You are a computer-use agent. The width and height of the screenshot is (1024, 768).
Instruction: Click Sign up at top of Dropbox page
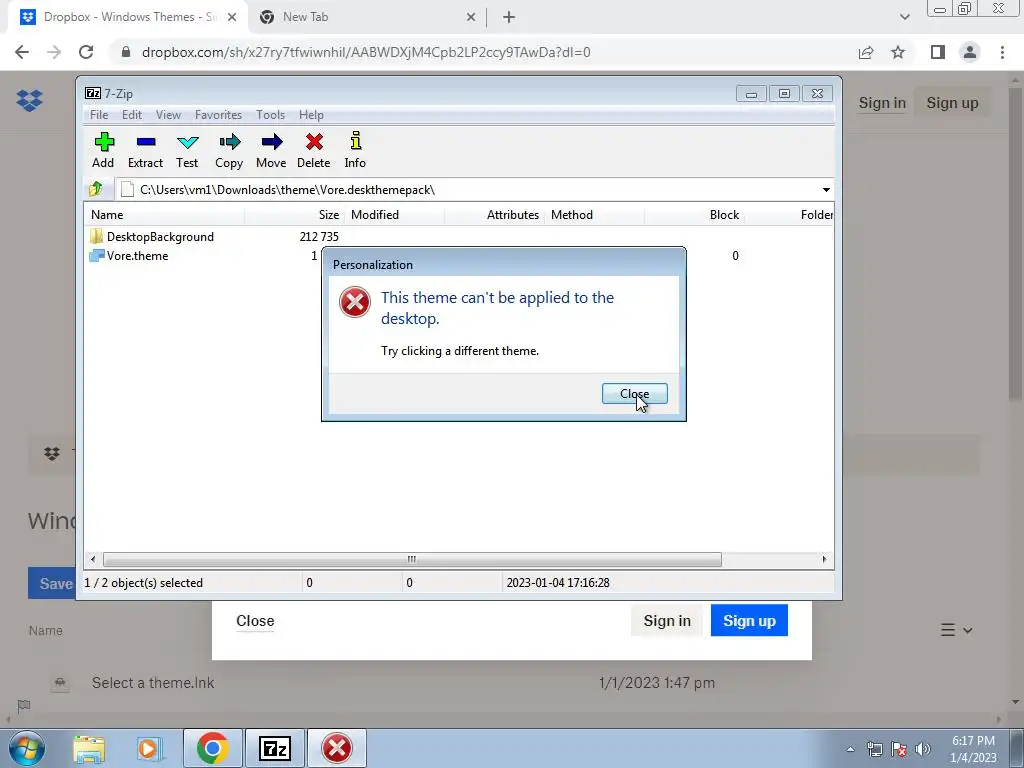tap(952, 103)
